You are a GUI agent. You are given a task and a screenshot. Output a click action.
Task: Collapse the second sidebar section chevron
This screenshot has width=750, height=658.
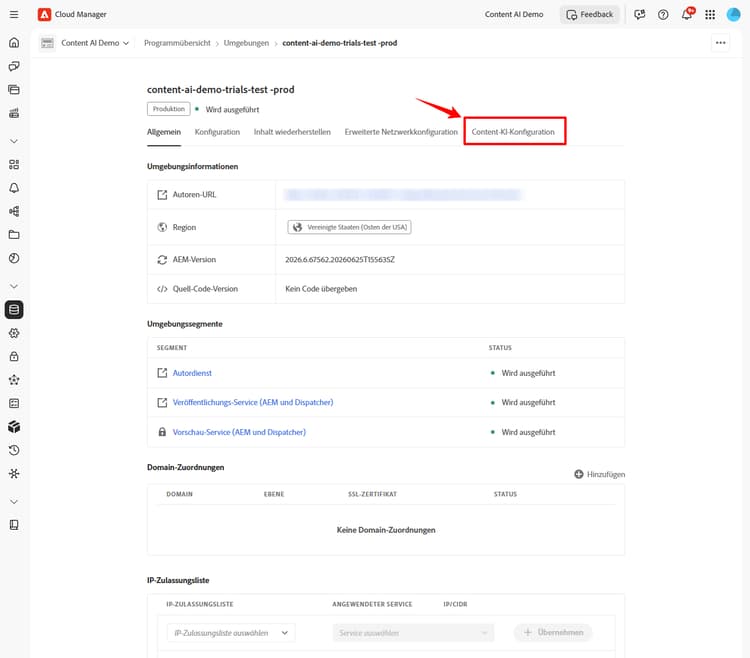pos(14,286)
